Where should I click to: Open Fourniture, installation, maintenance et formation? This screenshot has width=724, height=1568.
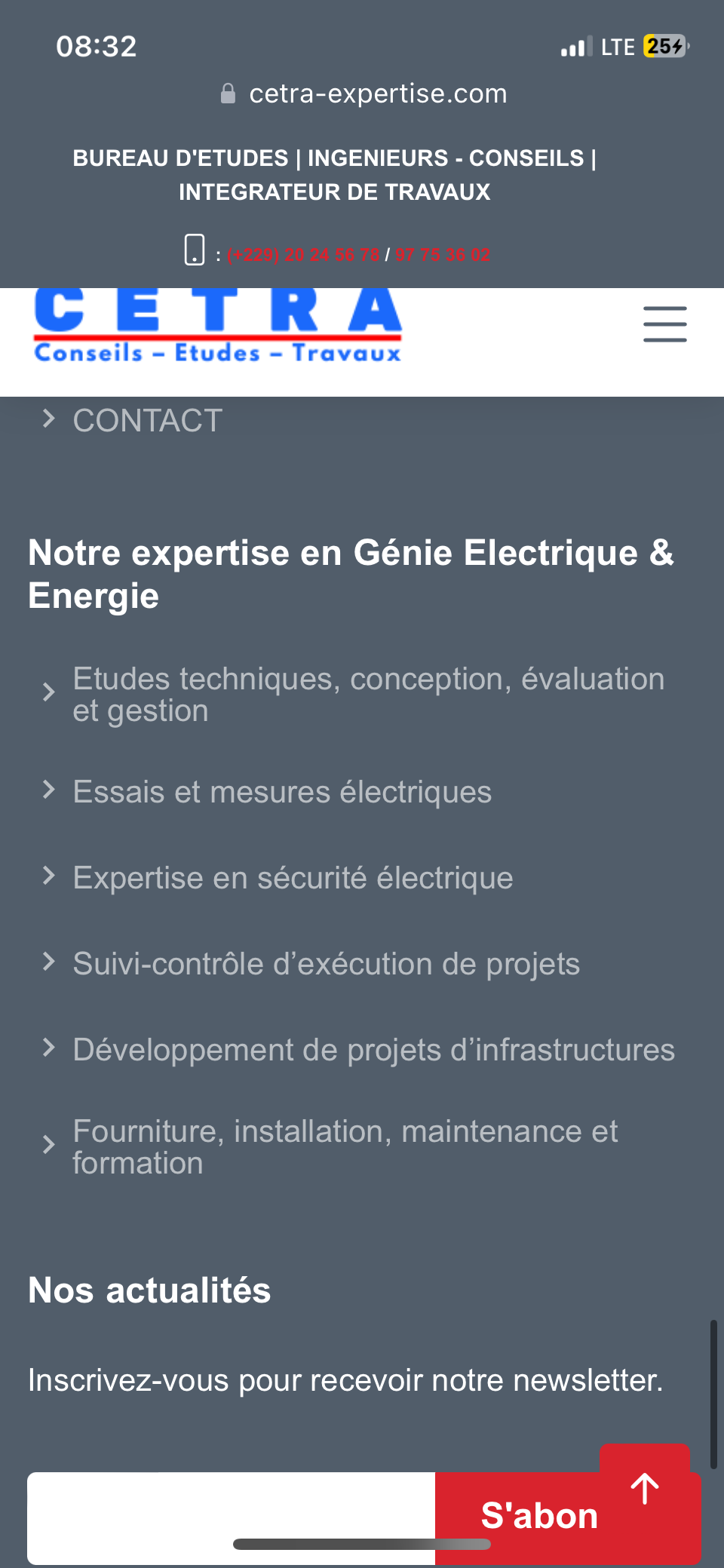tap(345, 1146)
